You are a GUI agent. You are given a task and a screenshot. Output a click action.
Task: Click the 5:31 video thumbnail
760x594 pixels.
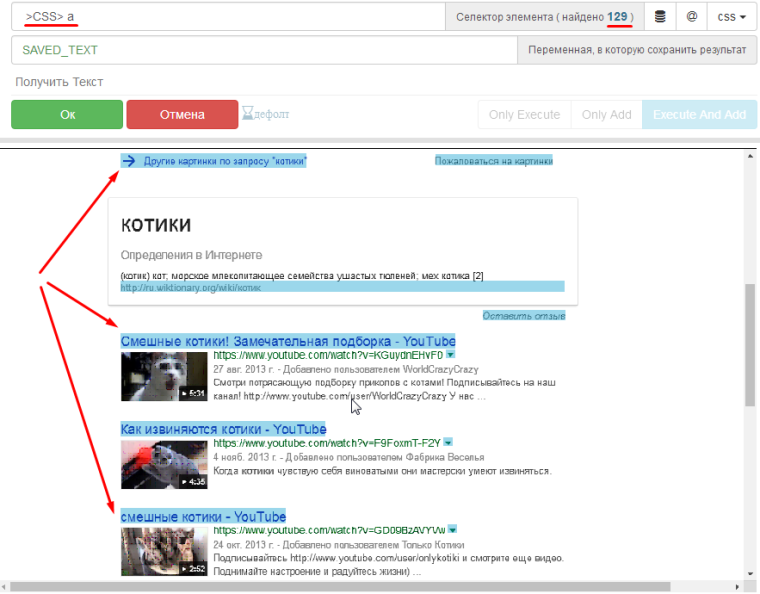(164, 376)
